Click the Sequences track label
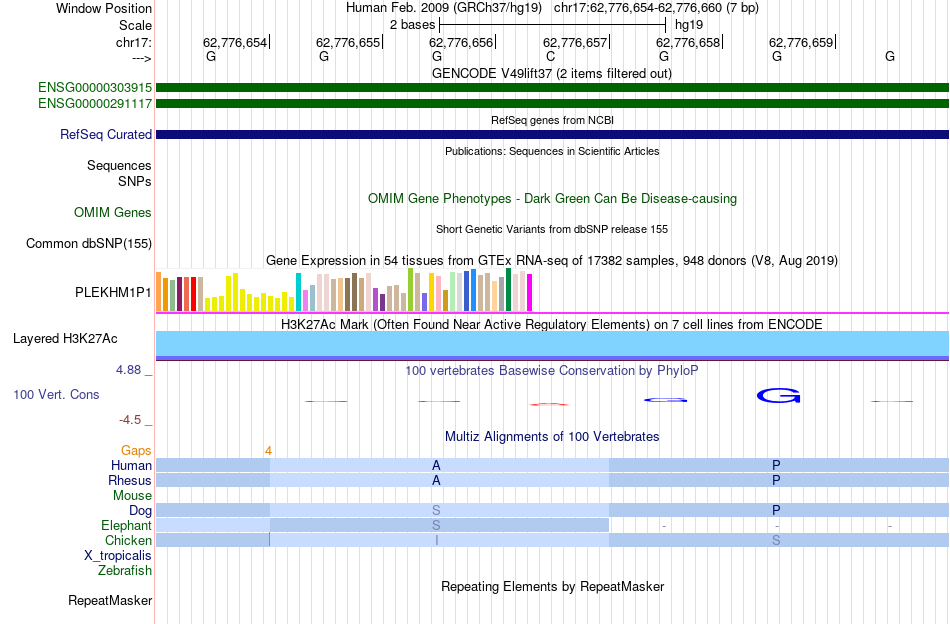Viewport: 950px width, 624px height. click(119, 165)
